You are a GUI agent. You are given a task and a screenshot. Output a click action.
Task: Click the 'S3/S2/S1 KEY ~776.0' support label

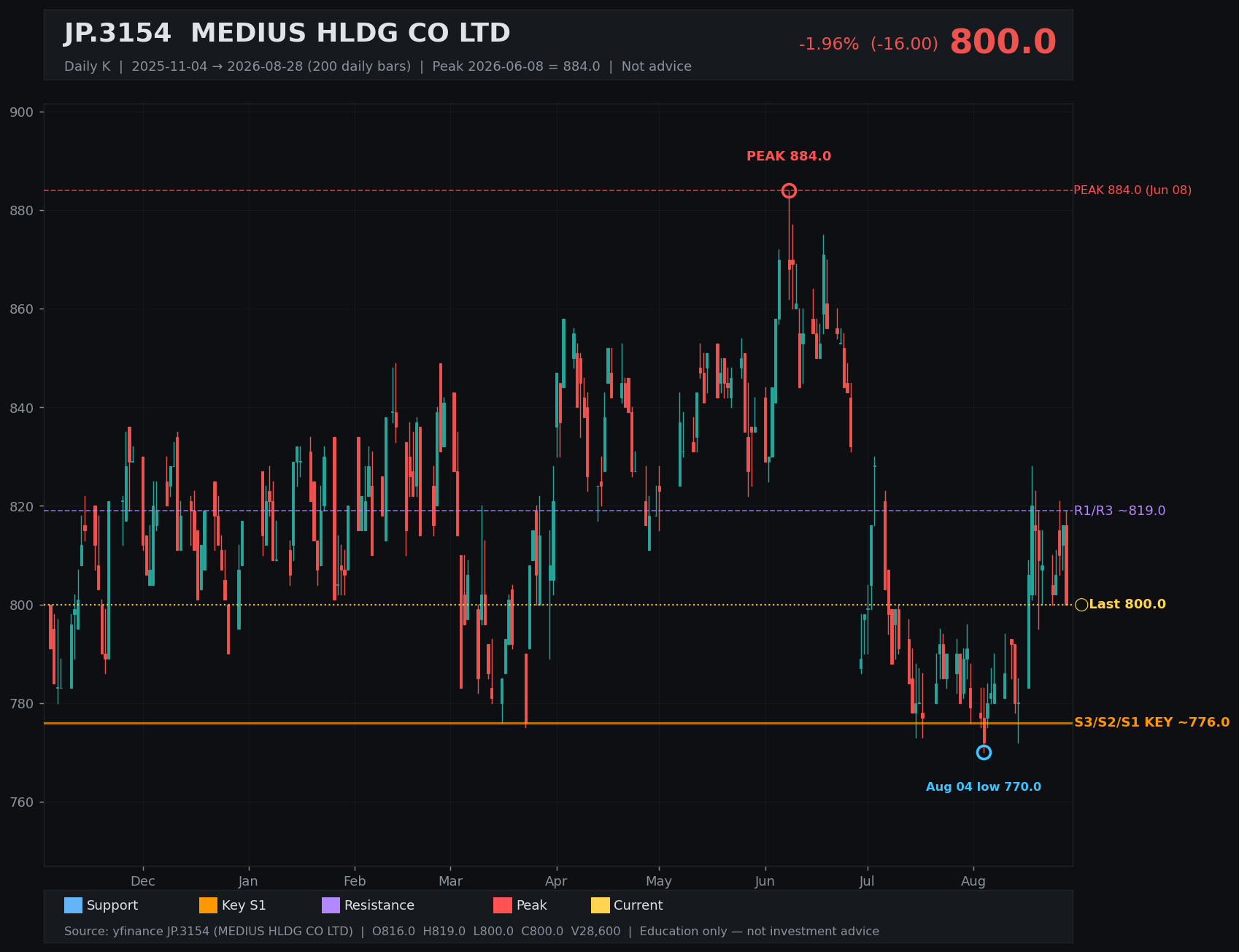(x=1151, y=722)
